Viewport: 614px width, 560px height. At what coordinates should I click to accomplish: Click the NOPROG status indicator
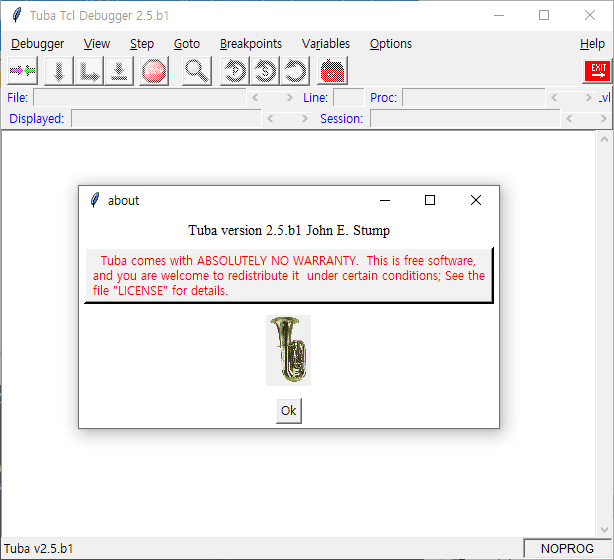tap(567, 549)
